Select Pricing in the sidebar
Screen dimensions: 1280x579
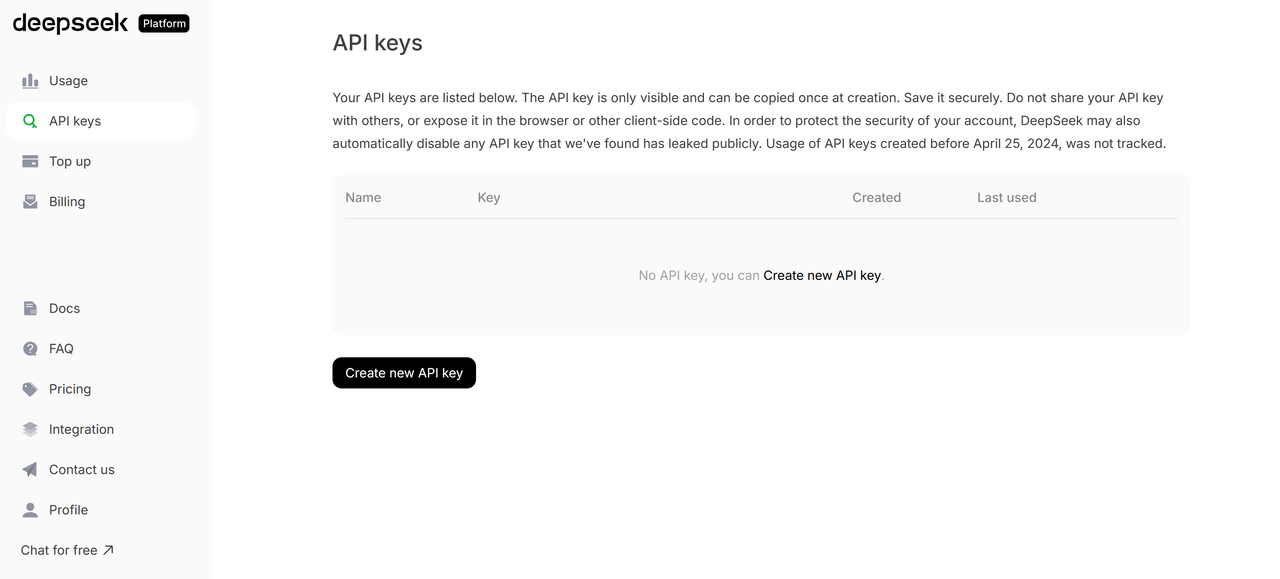tap(70, 389)
